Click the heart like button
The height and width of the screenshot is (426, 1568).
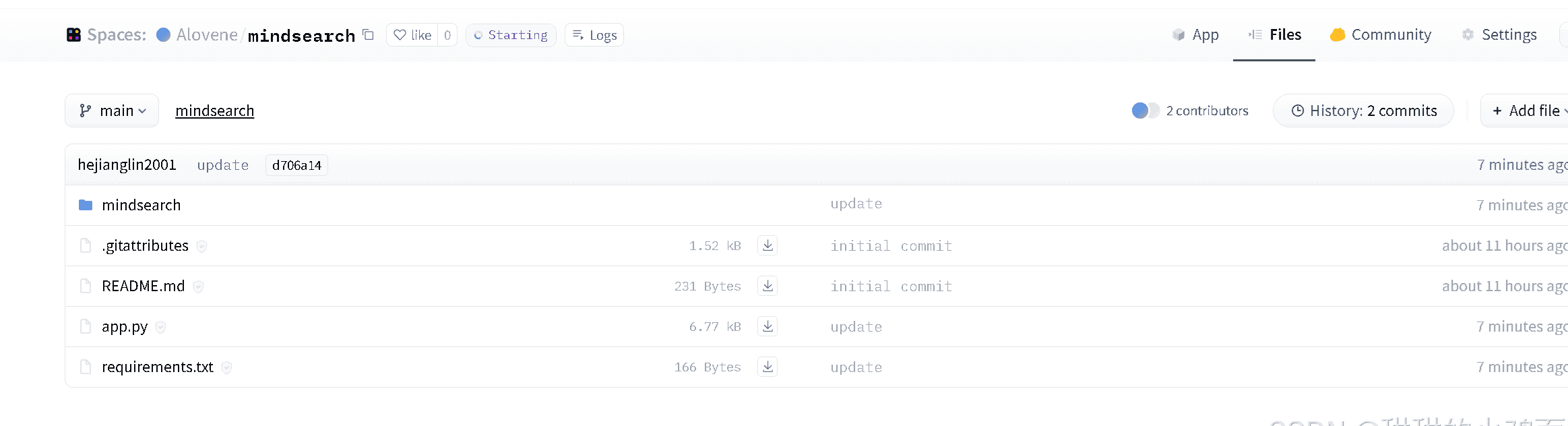click(x=412, y=35)
